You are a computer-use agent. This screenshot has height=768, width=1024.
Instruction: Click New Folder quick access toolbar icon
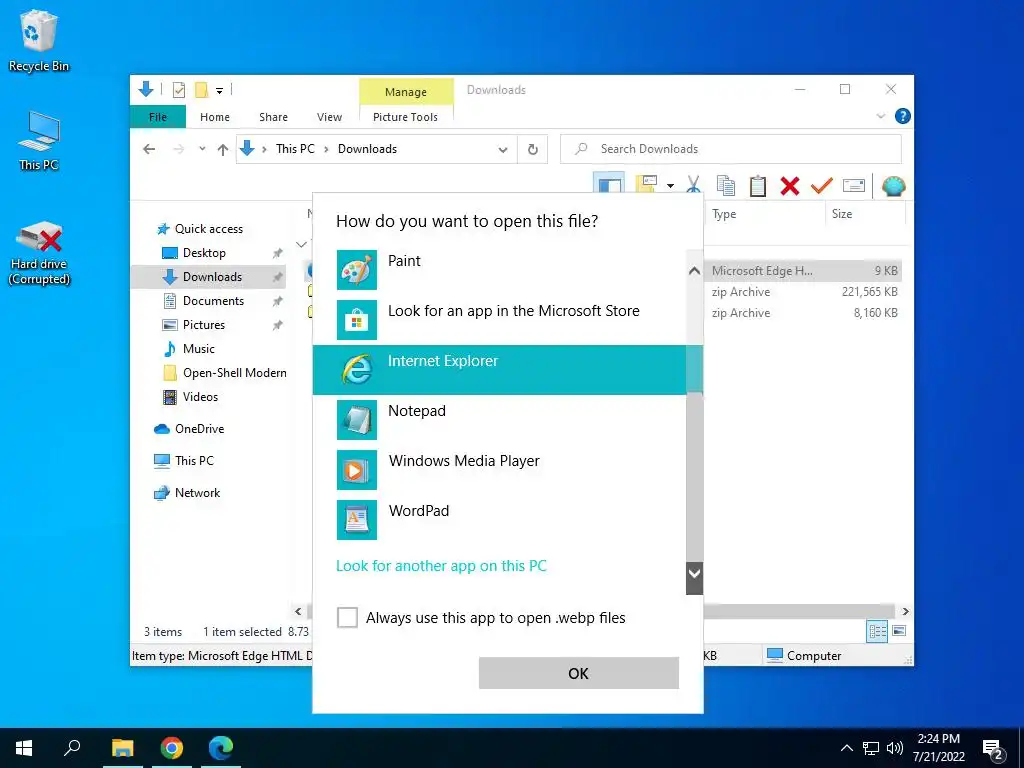pos(201,89)
